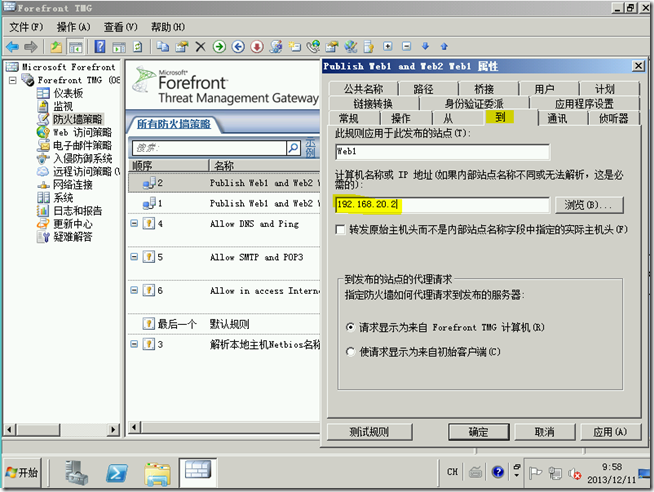Switch to the 链接转换 tab
The width and height of the screenshot is (654, 492).
373,103
